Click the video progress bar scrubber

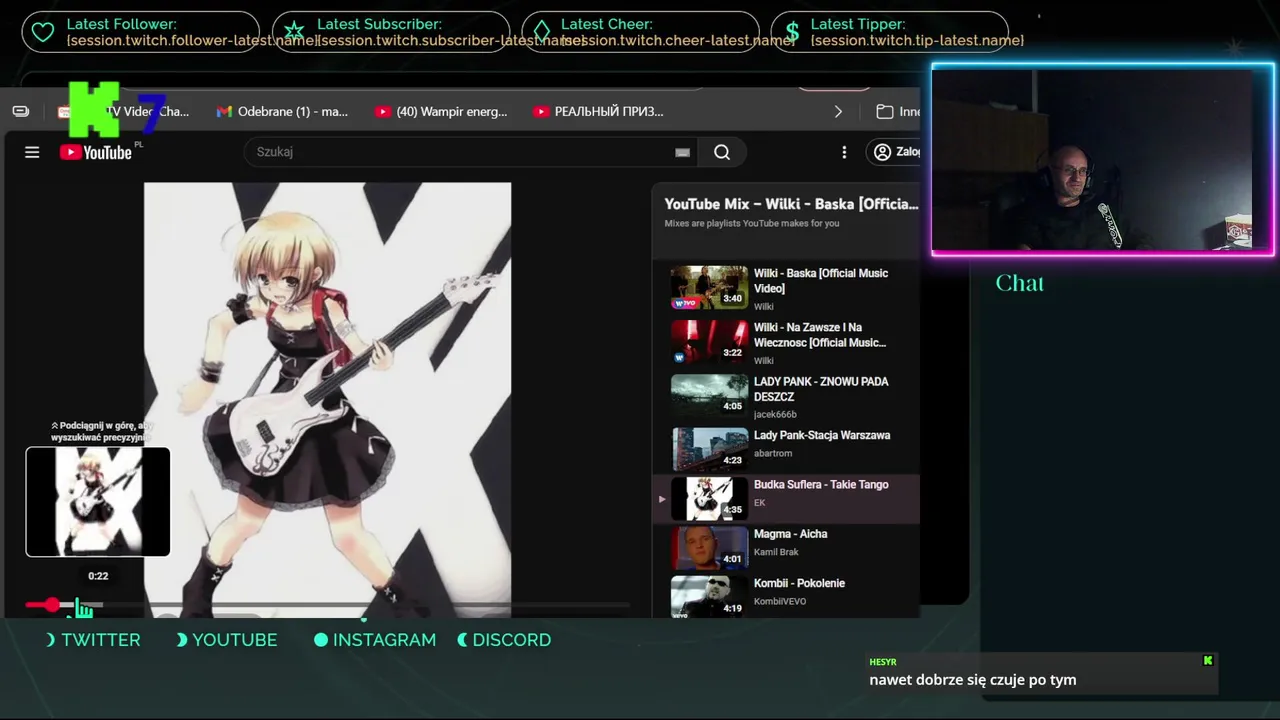point(52,605)
